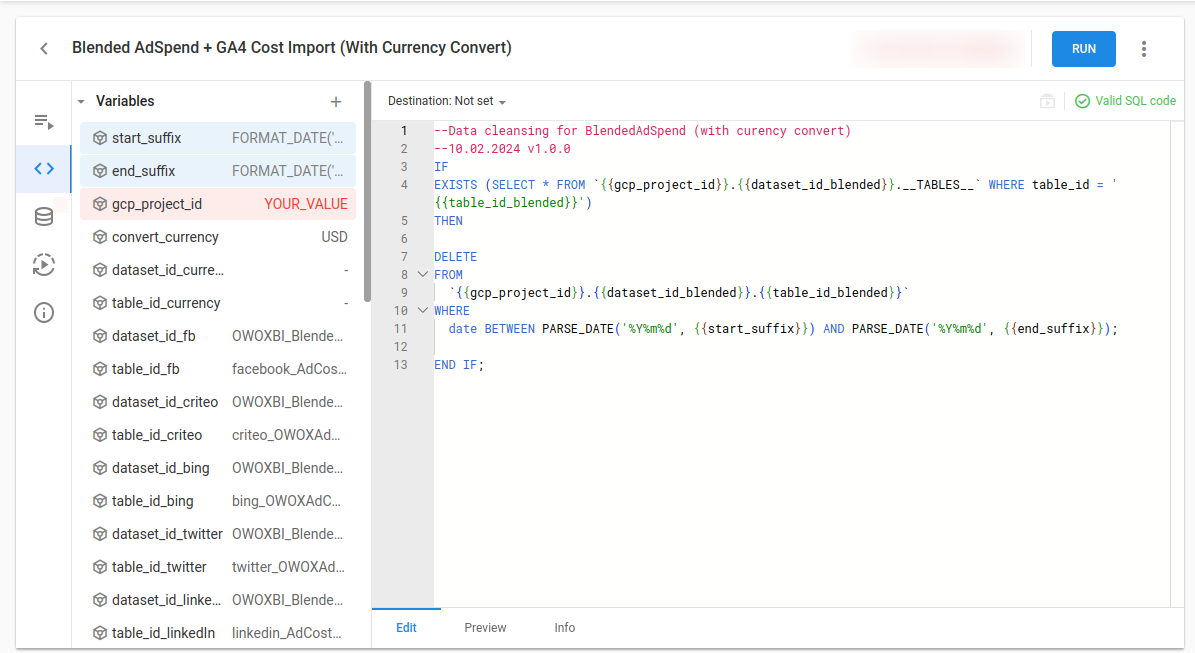Click the table_id_fb variable icon
This screenshot has width=1195, height=653.
(100, 369)
